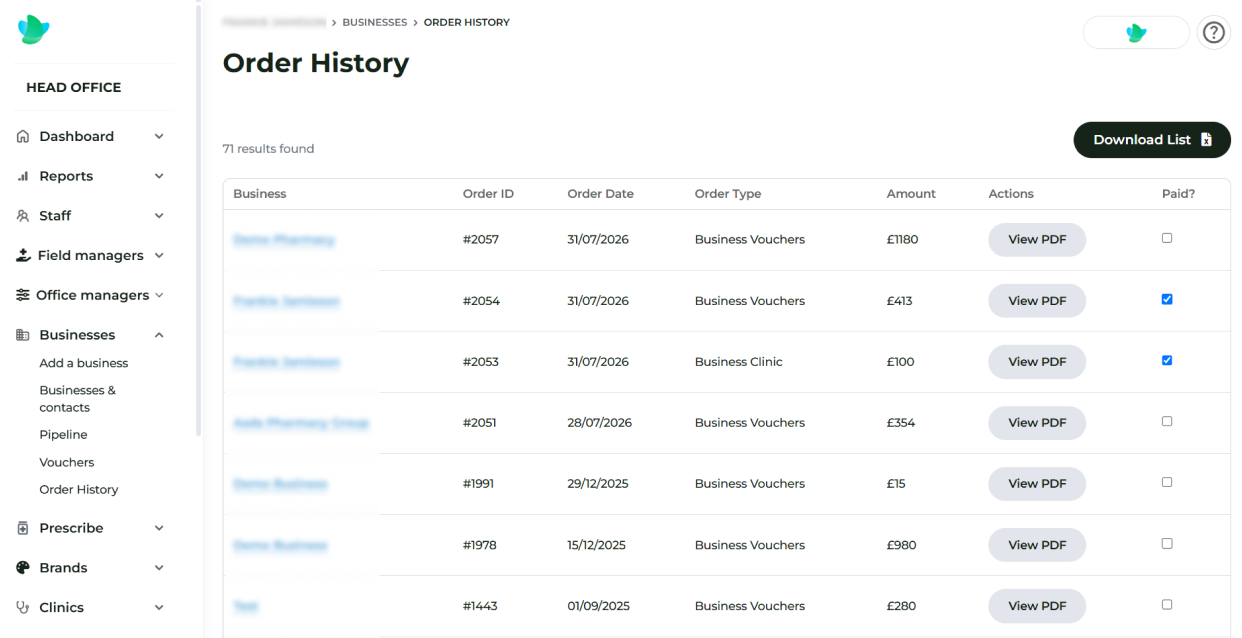Expand the Office managers chevron
This screenshot has width=1242, height=638.
(x=159, y=295)
